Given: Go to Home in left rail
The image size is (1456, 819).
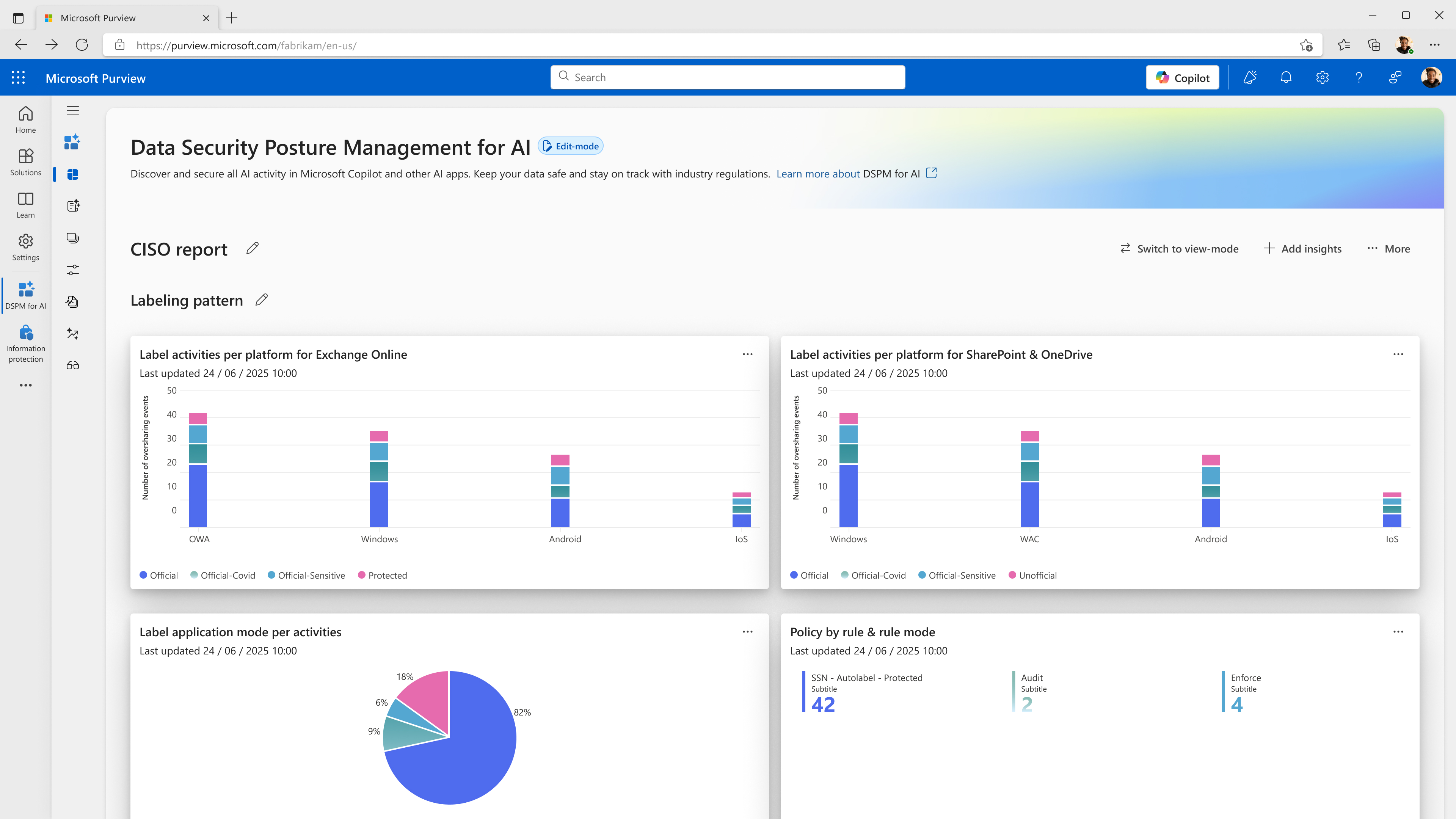Looking at the screenshot, I should pos(25,120).
